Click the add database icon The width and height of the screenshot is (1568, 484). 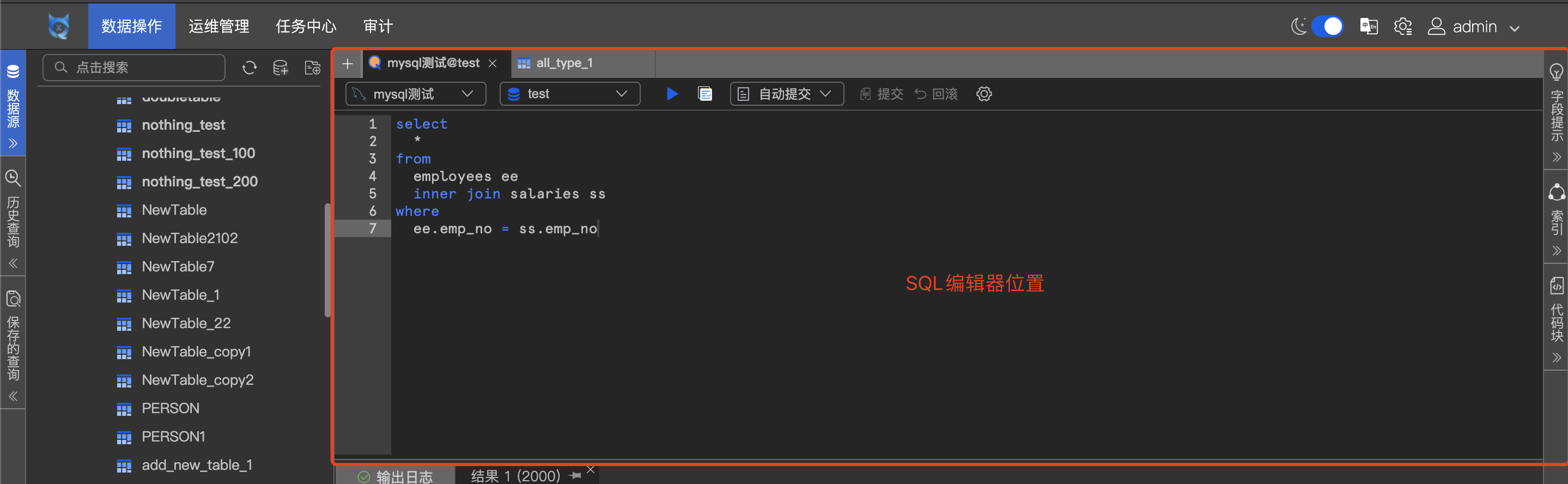(281, 68)
